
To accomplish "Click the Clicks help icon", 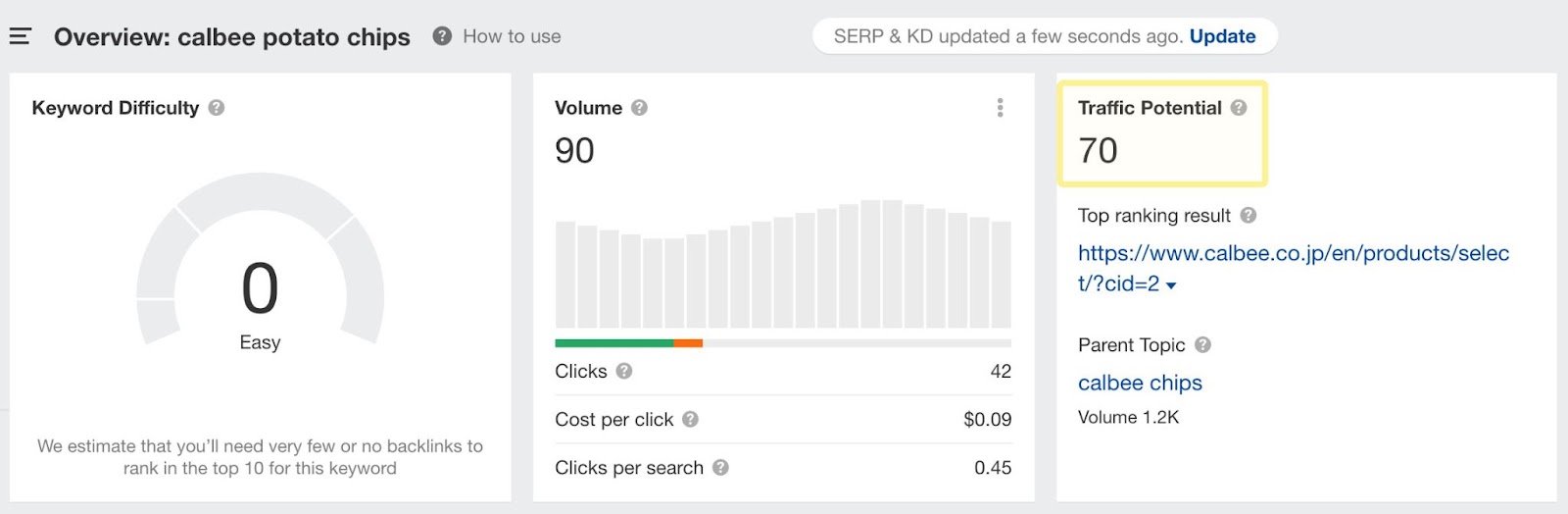I will click(624, 372).
